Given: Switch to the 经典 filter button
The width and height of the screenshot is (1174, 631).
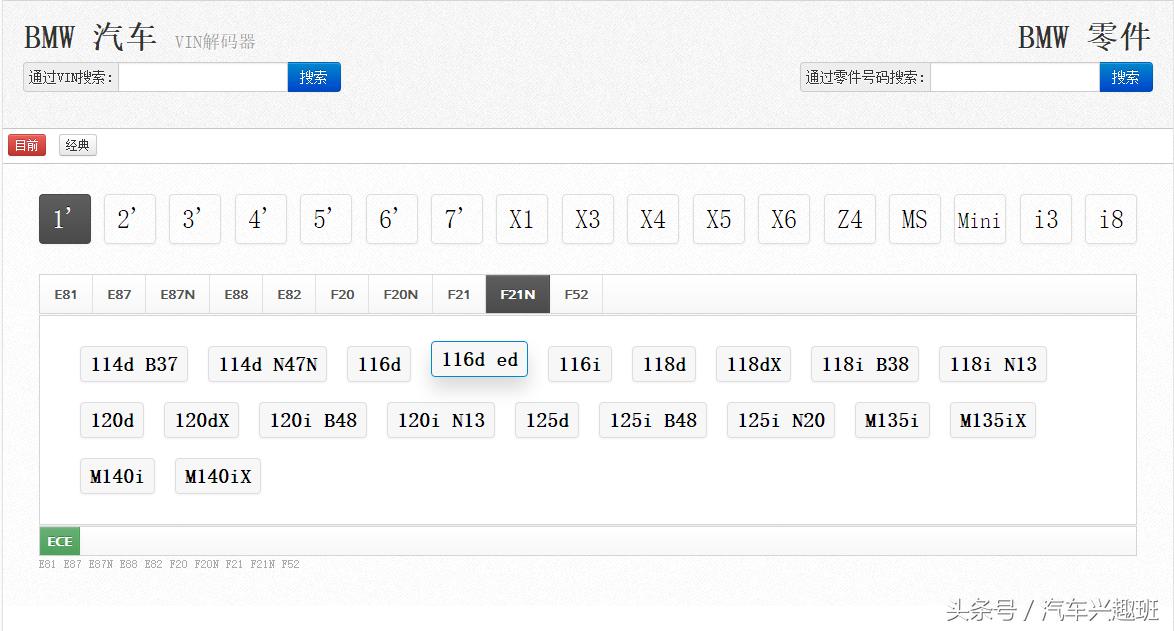Looking at the screenshot, I should tap(78, 145).
